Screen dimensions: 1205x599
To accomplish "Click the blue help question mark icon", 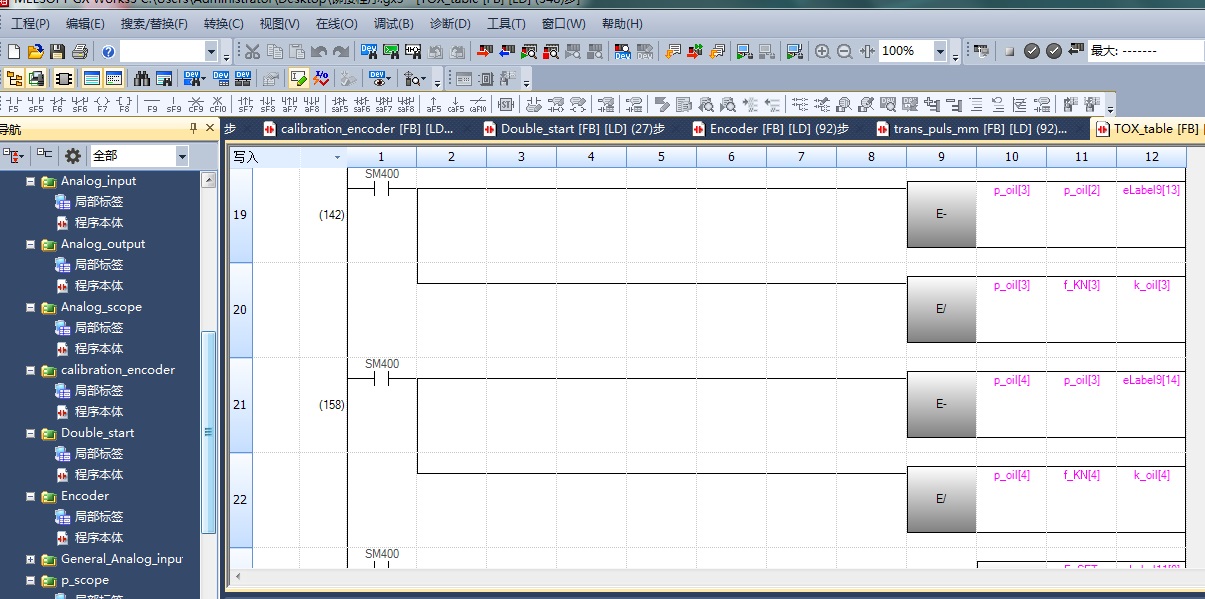I will tap(108, 51).
